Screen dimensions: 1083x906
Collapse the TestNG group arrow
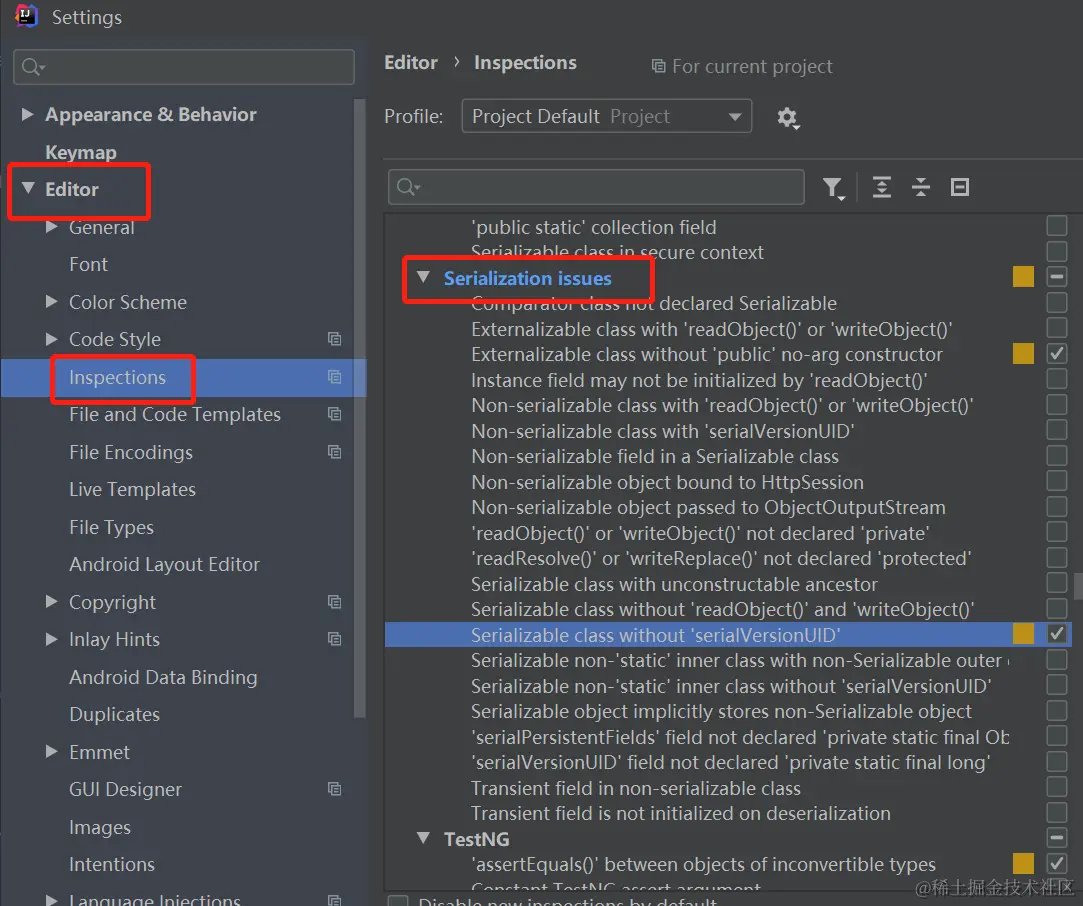tap(423, 838)
